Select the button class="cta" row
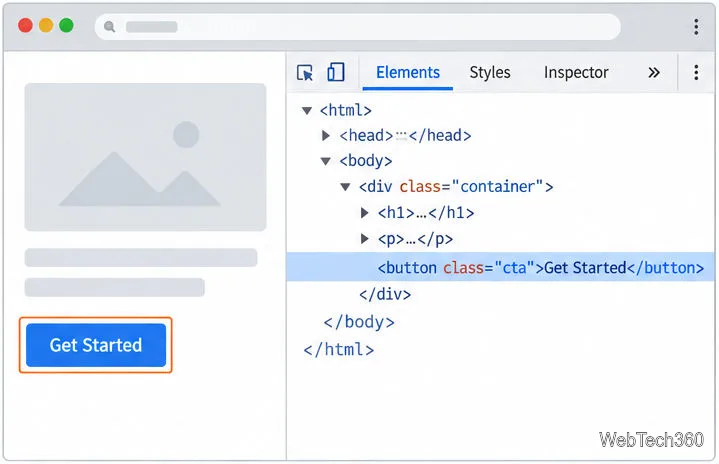The height and width of the screenshot is (464, 719). coord(501,267)
